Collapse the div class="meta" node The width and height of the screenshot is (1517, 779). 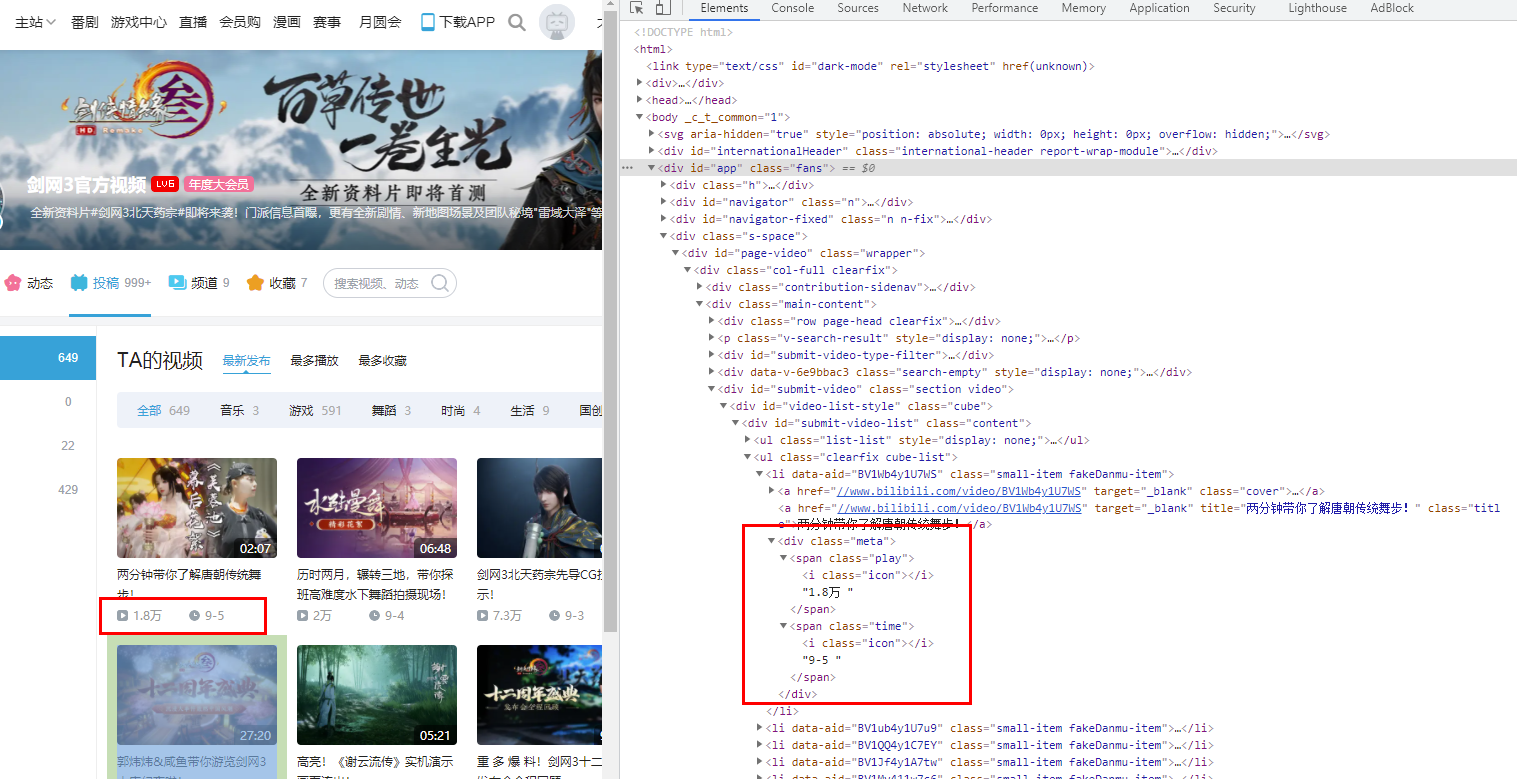pyautogui.click(x=772, y=541)
